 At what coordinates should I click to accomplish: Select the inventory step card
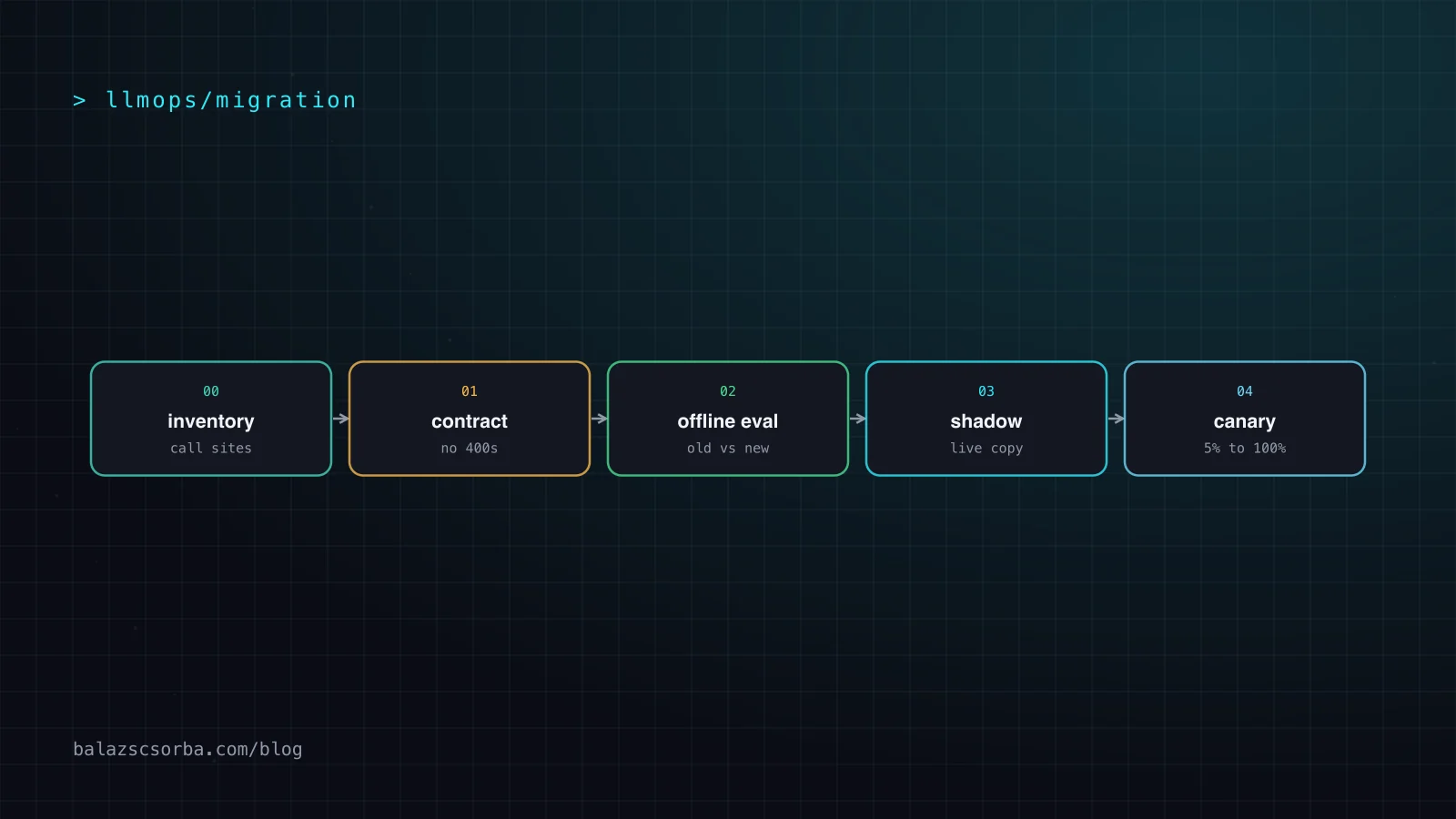click(x=211, y=419)
